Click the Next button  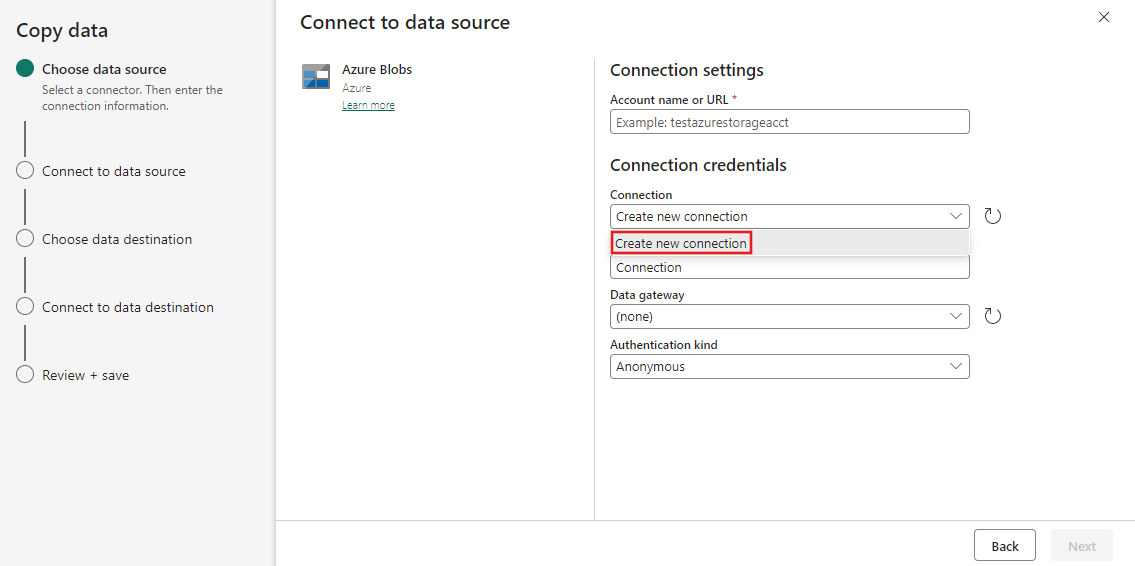coord(1082,546)
